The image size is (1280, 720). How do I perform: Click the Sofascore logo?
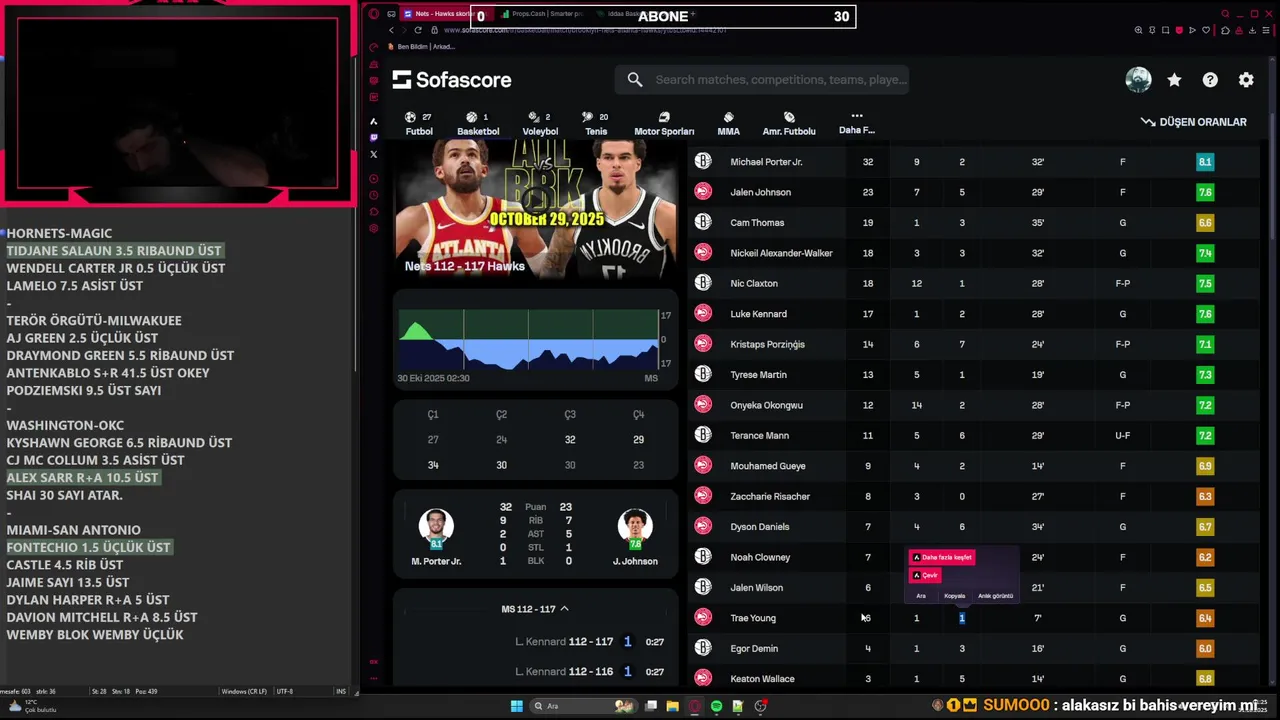click(x=451, y=80)
